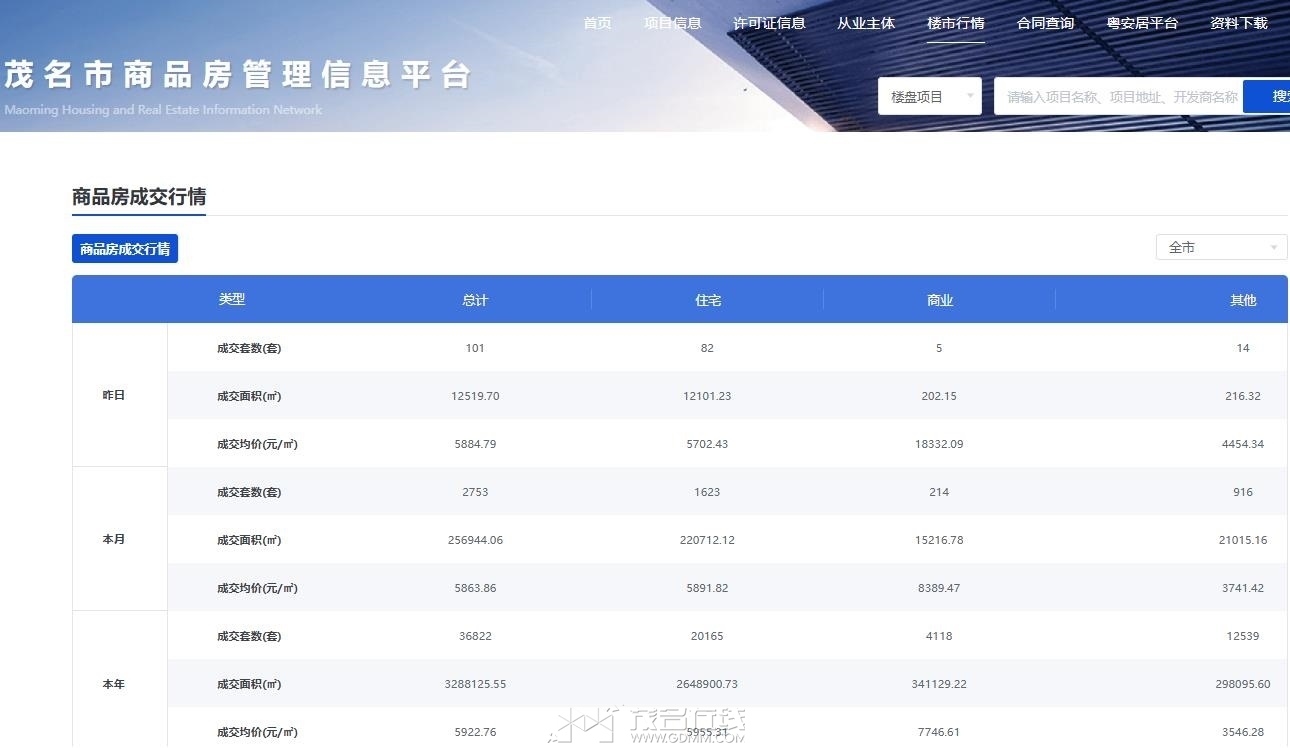The height and width of the screenshot is (748, 1290).
Task: Click the 总计 column header
Action: (475, 300)
